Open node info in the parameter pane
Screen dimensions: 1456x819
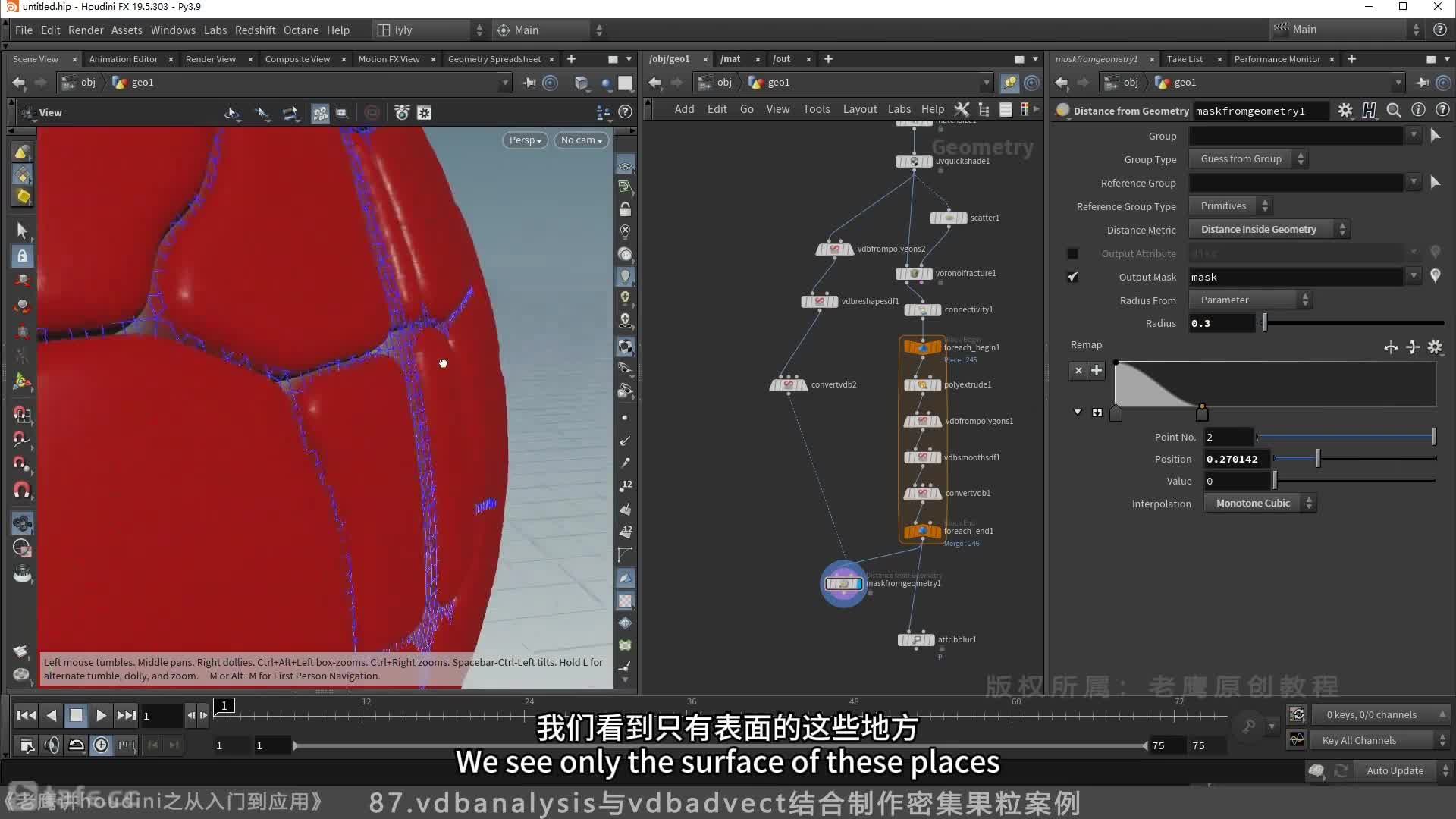click(1418, 111)
